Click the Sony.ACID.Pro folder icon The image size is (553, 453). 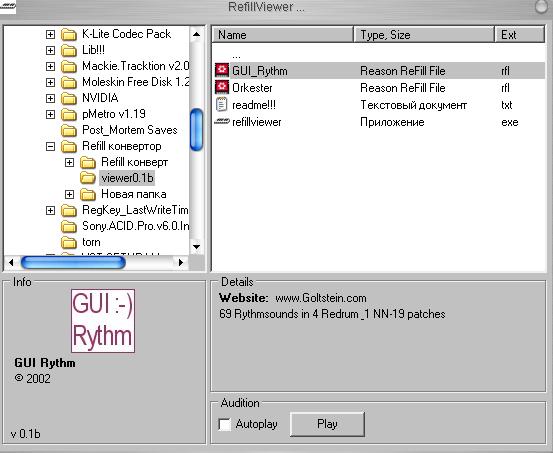69,226
